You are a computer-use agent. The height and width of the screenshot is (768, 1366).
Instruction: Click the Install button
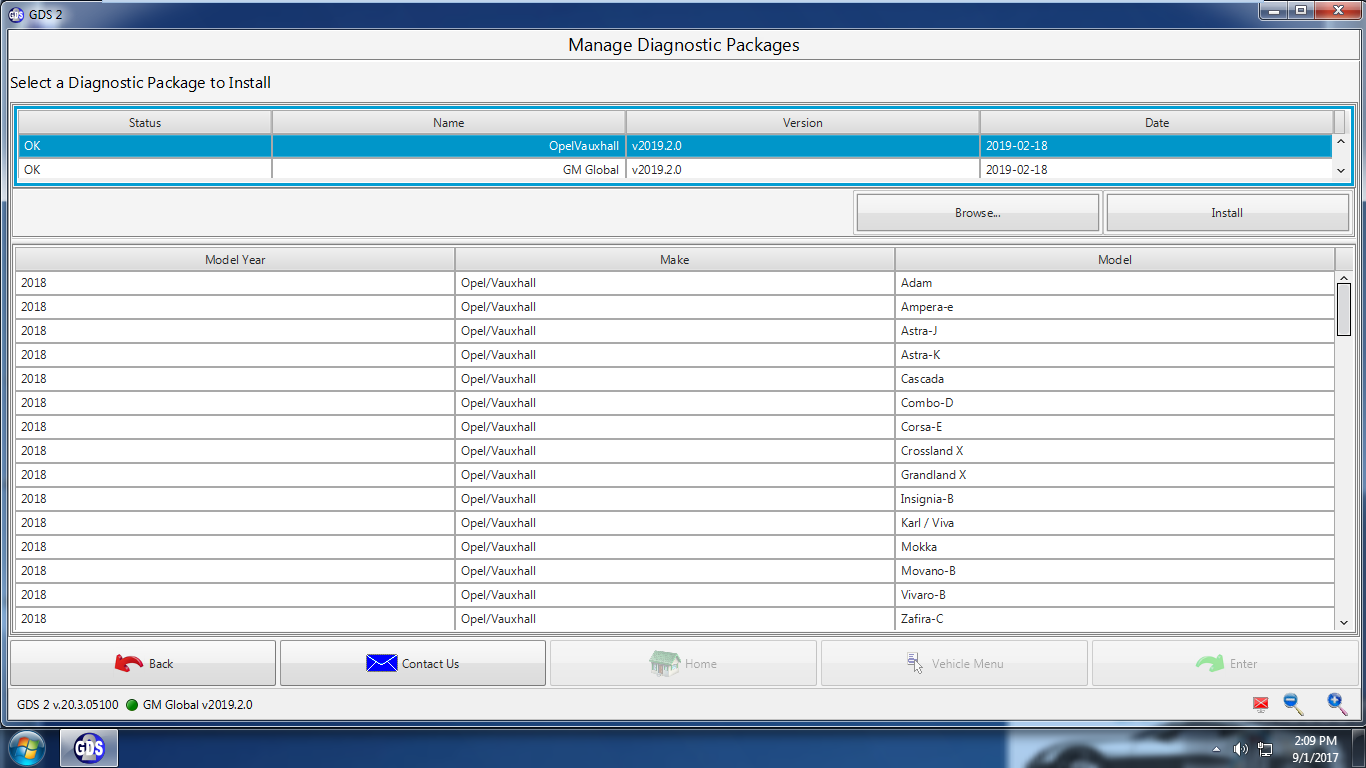click(1227, 213)
